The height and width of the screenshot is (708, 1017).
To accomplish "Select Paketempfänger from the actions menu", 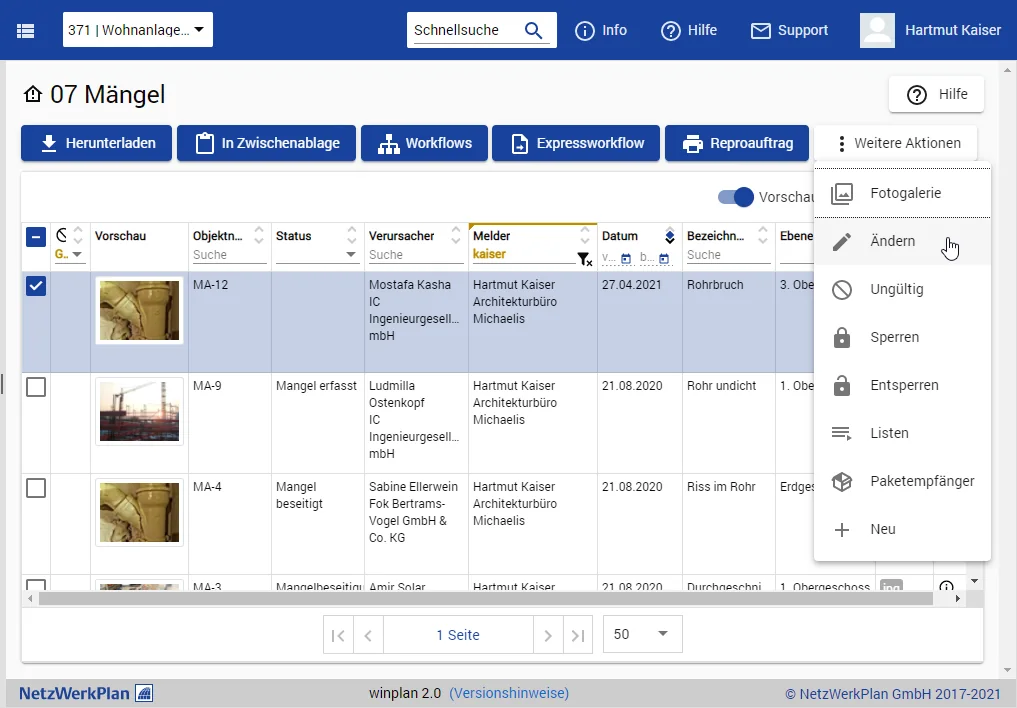I will point(902,481).
